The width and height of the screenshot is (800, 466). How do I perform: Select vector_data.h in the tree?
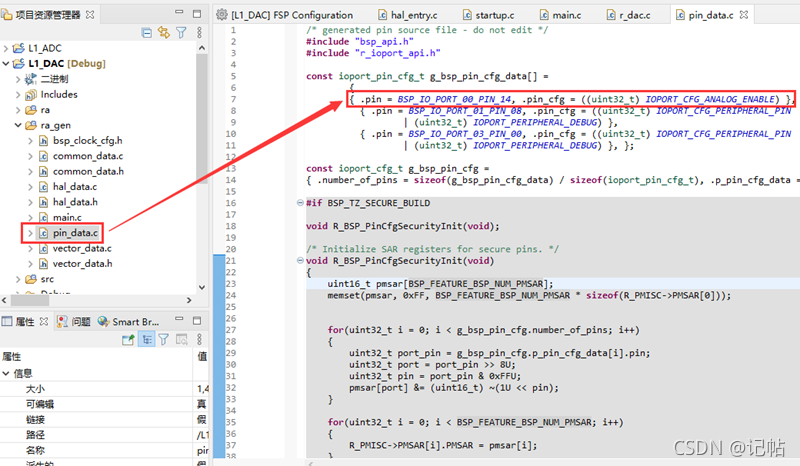click(83, 264)
